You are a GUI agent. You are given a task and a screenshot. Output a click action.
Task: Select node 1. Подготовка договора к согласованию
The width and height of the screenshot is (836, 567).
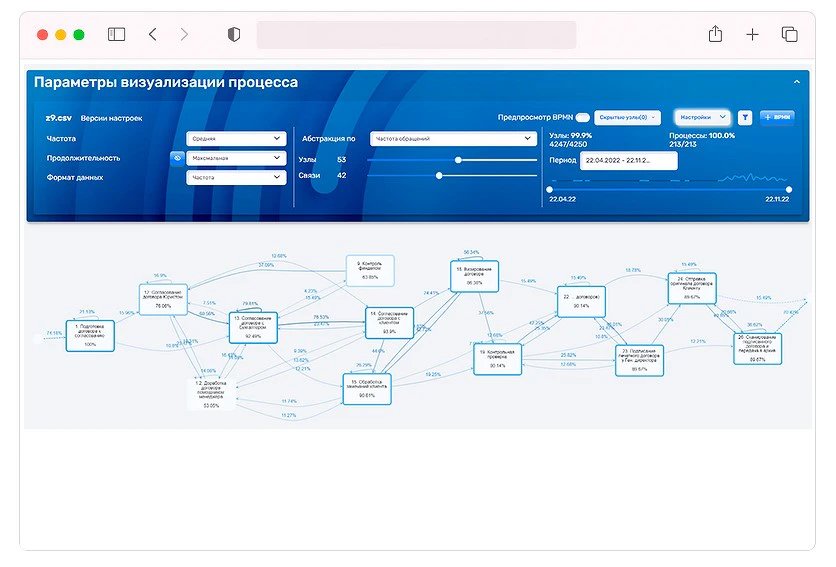(90, 336)
